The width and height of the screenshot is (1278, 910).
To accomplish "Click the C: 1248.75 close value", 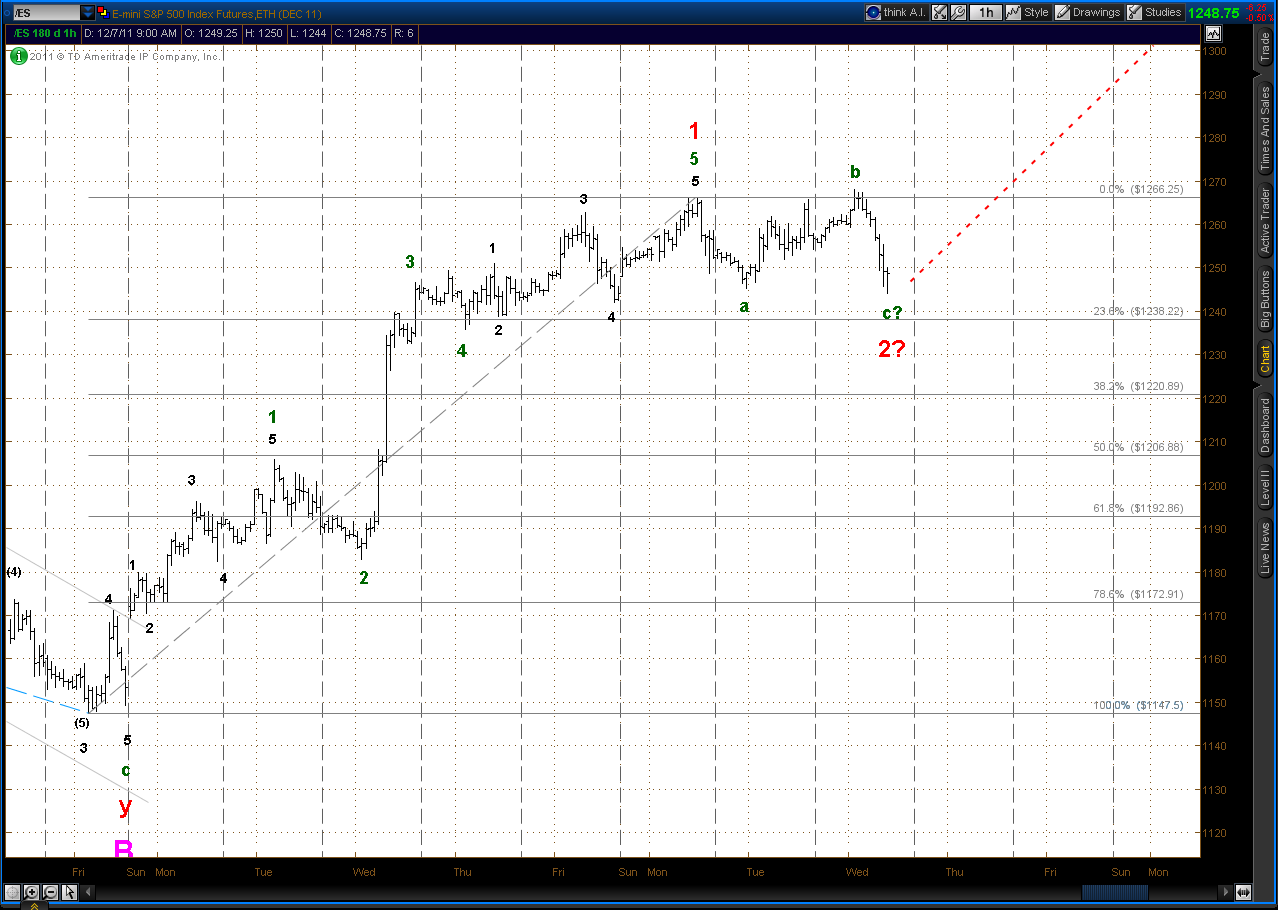I will (360, 33).
